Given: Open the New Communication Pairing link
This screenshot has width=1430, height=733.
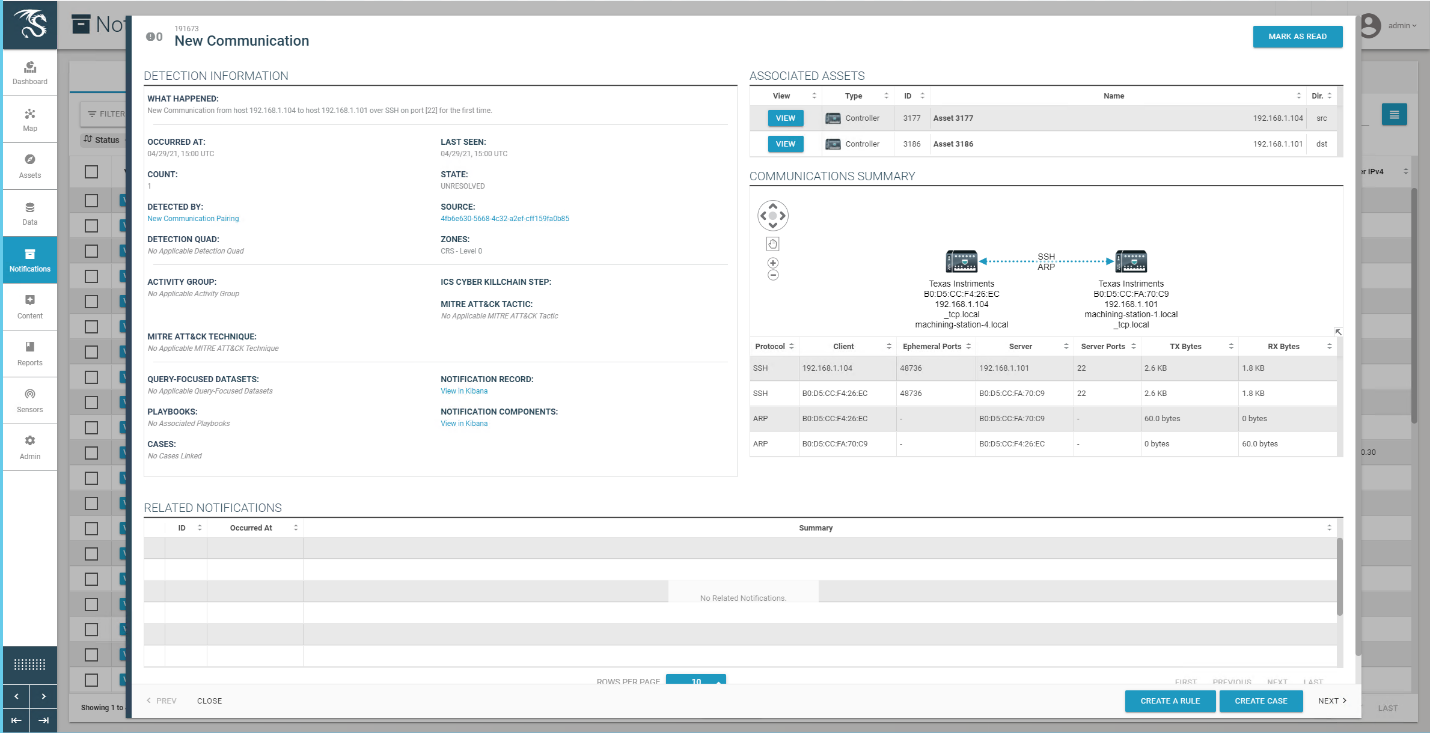Looking at the screenshot, I should click(x=193, y=218).
